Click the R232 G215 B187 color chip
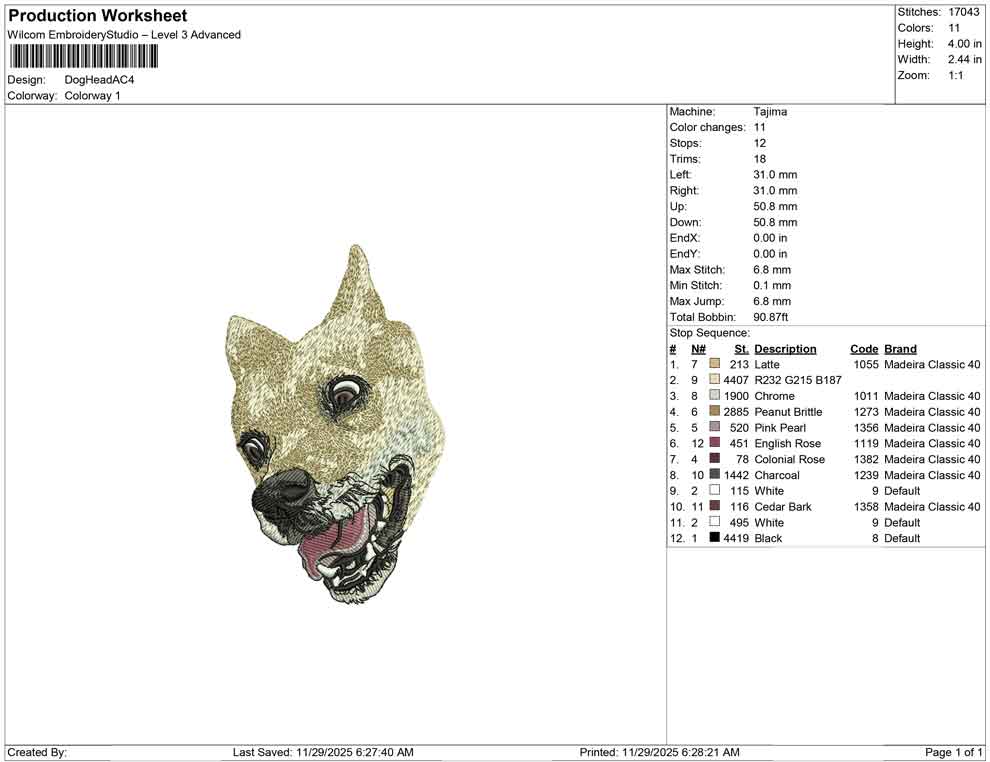990x762 pixels. (x=714, y=380)
